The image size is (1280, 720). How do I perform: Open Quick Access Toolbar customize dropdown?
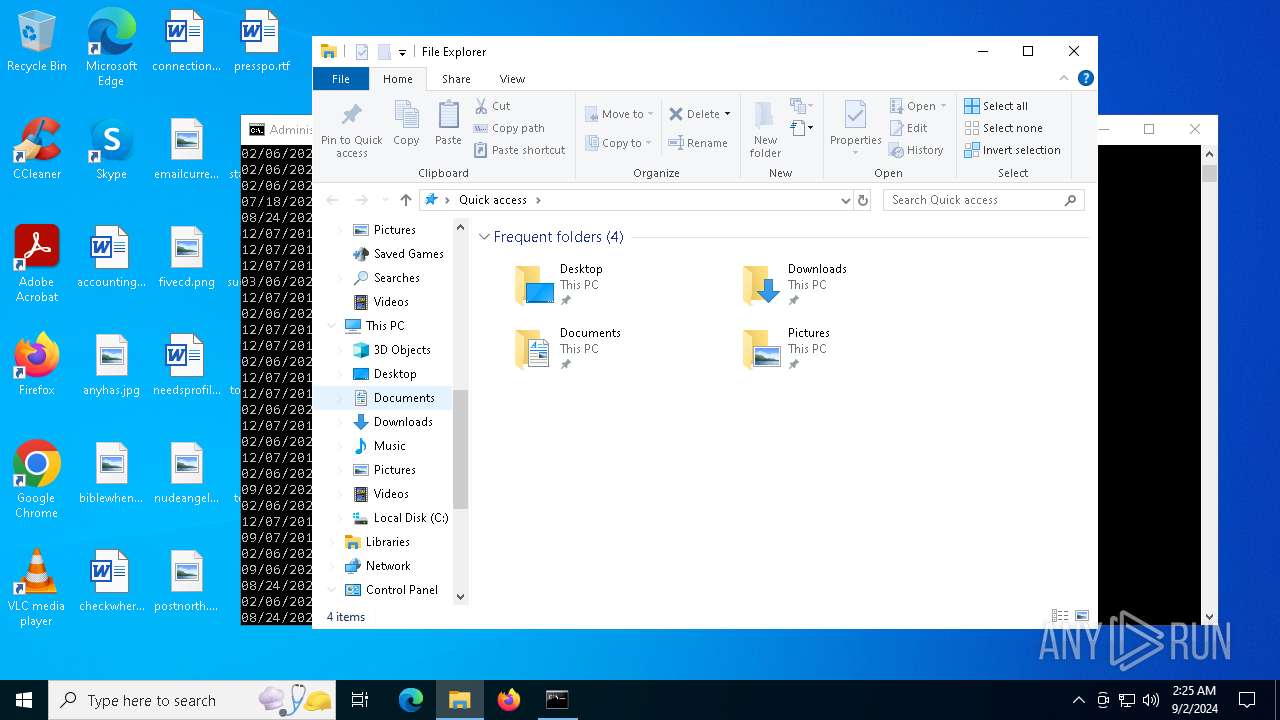402,52
